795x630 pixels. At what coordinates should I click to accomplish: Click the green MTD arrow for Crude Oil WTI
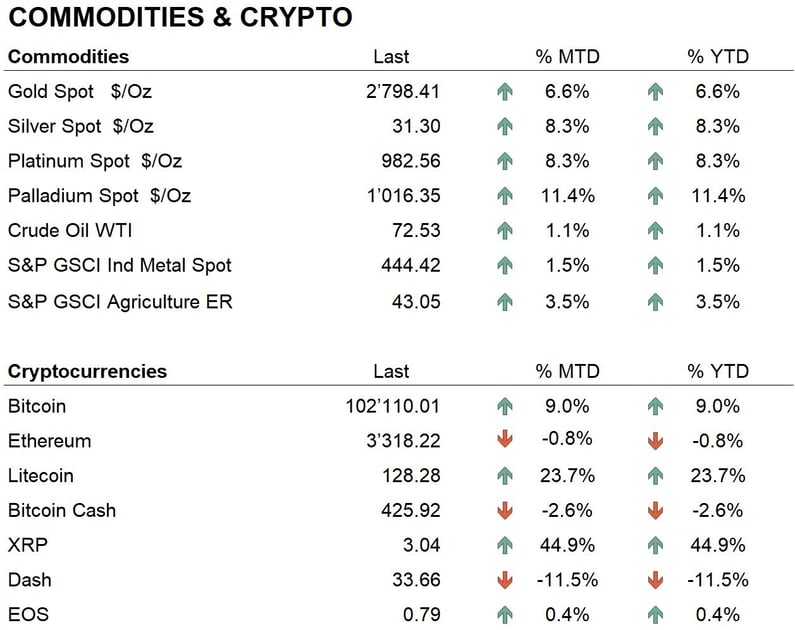coord(505,231)
